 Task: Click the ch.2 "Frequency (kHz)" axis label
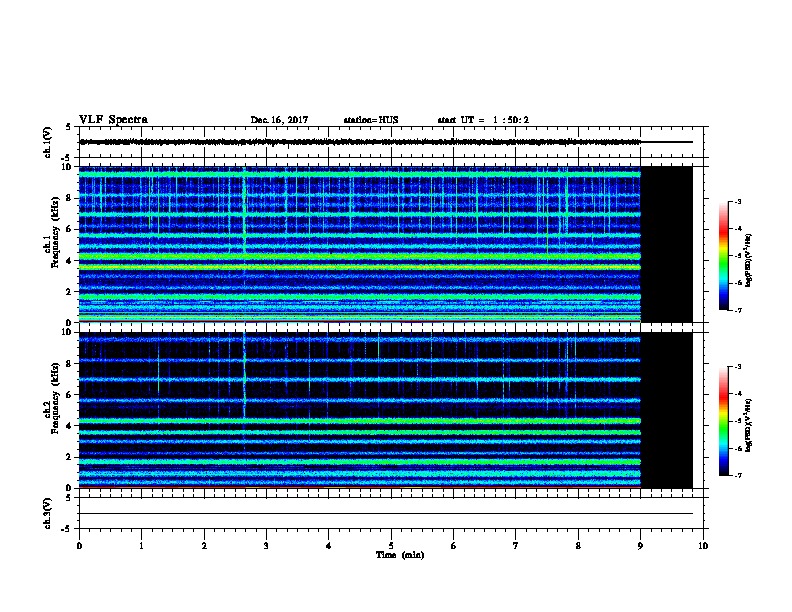55,398
